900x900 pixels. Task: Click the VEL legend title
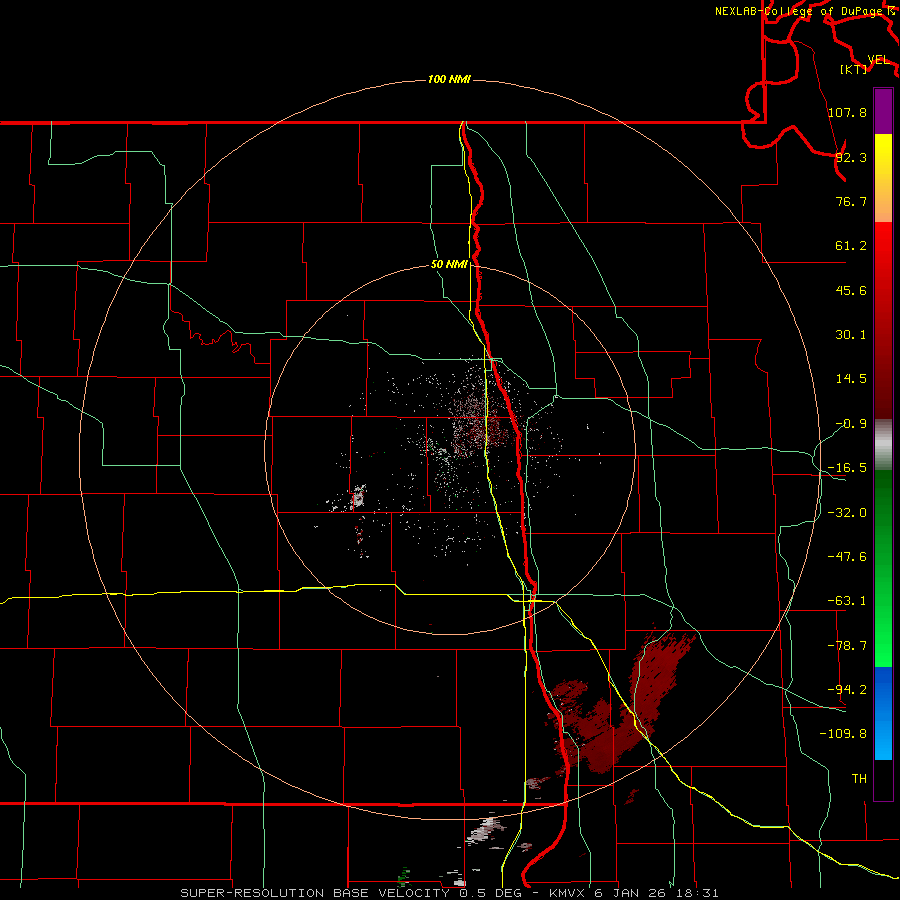point(879,60)
